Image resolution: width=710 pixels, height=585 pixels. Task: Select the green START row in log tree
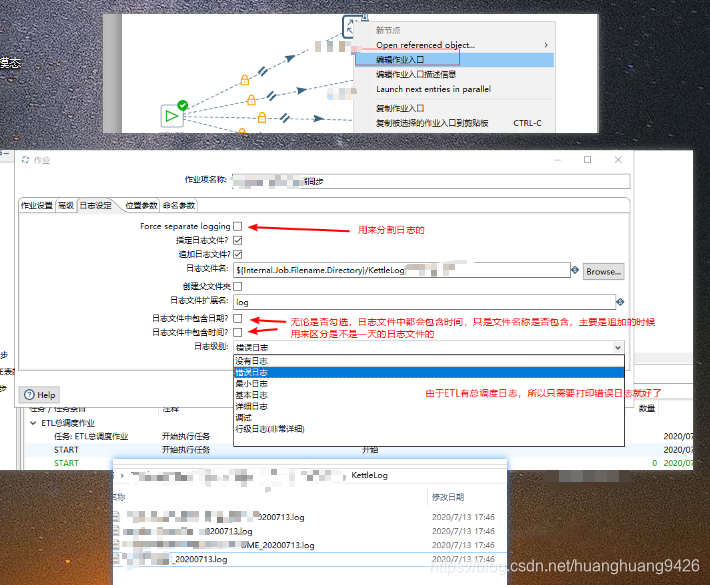click(x=66, y=463)
